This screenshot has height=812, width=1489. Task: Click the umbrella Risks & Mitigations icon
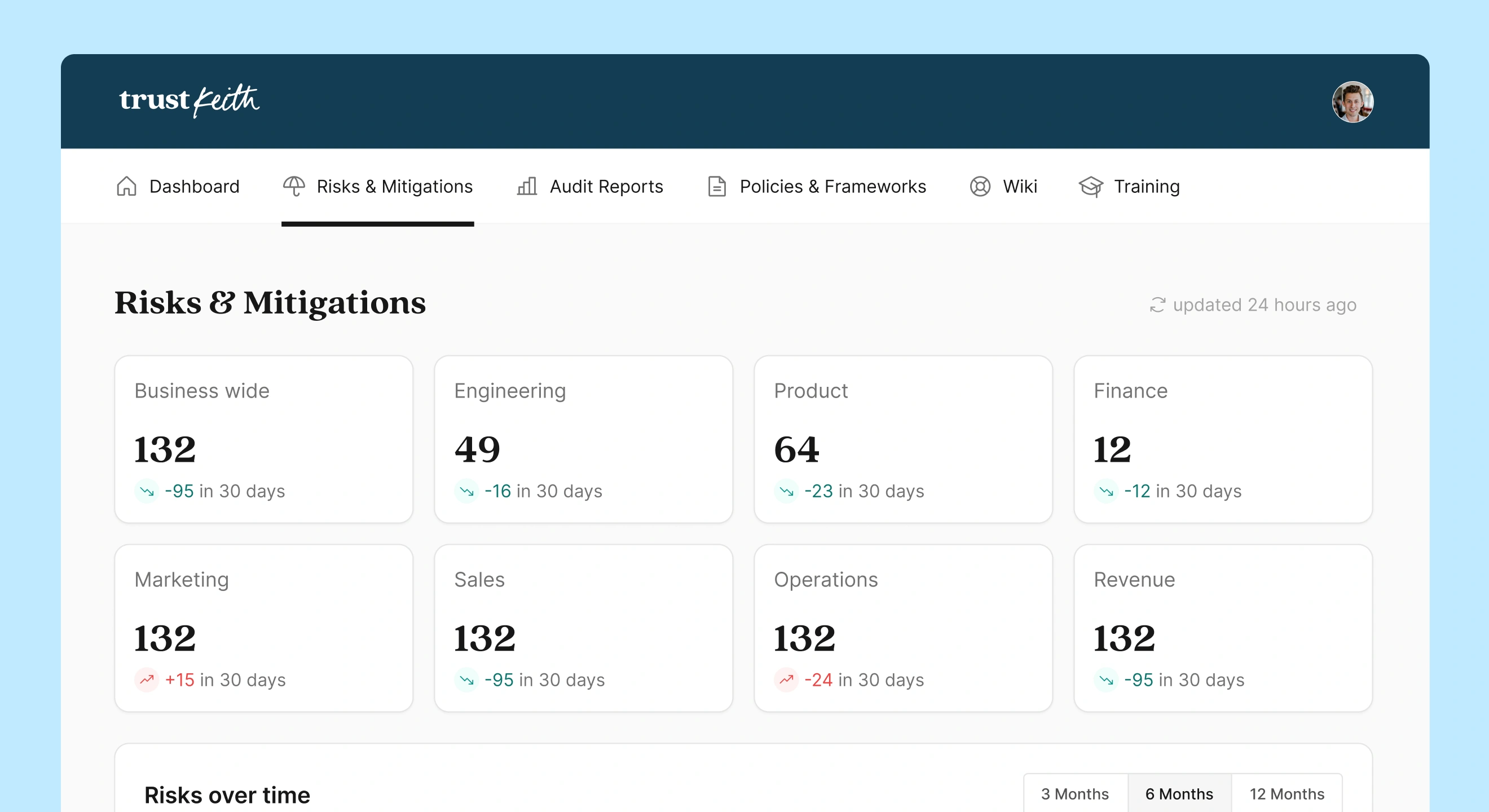click(294, 186)
